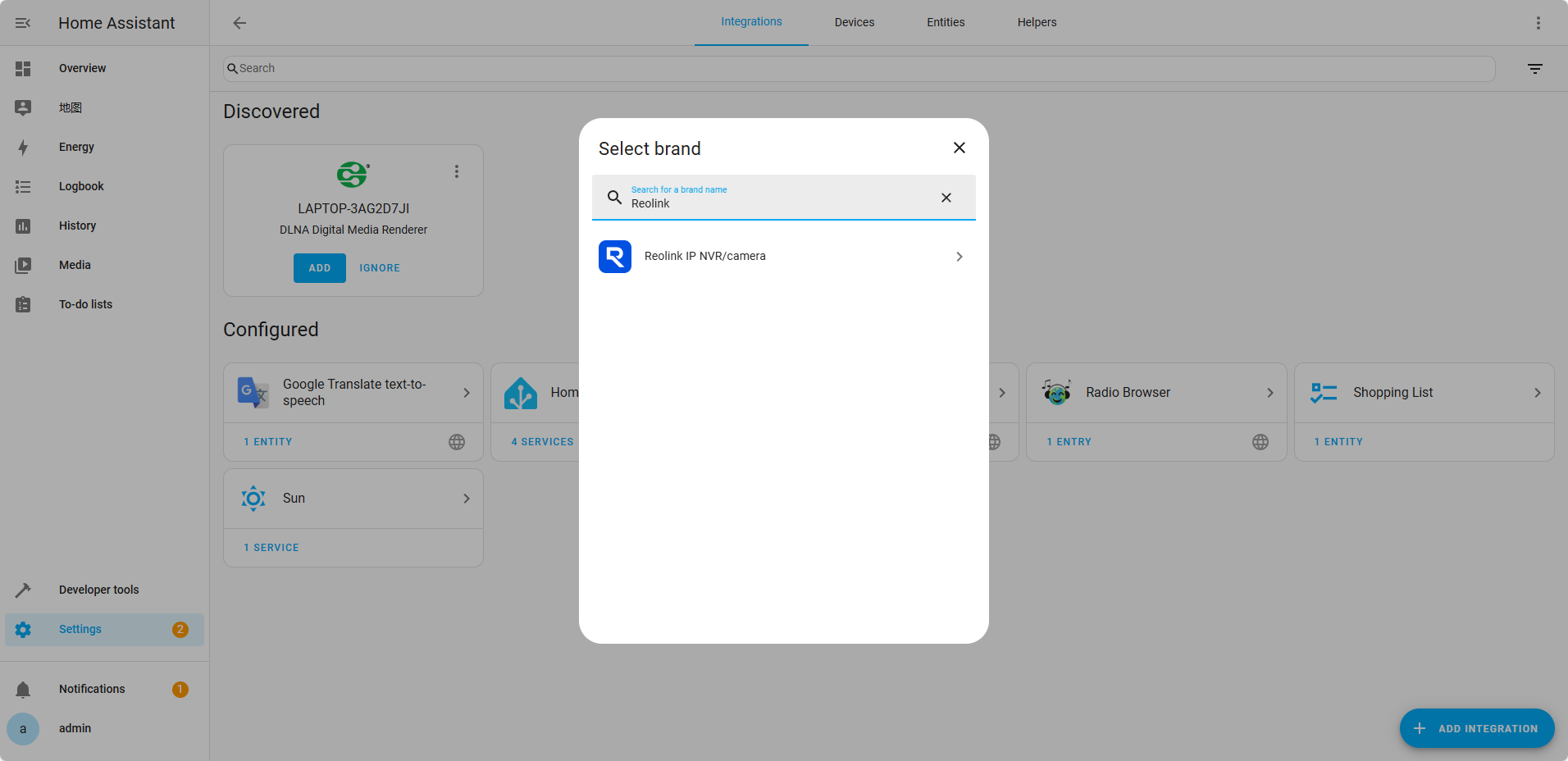Image resolution: width=1568 pixels, height=761 pixels.
Task: Open Google Translate text-to-speech integration
Action: click(353, 393)
